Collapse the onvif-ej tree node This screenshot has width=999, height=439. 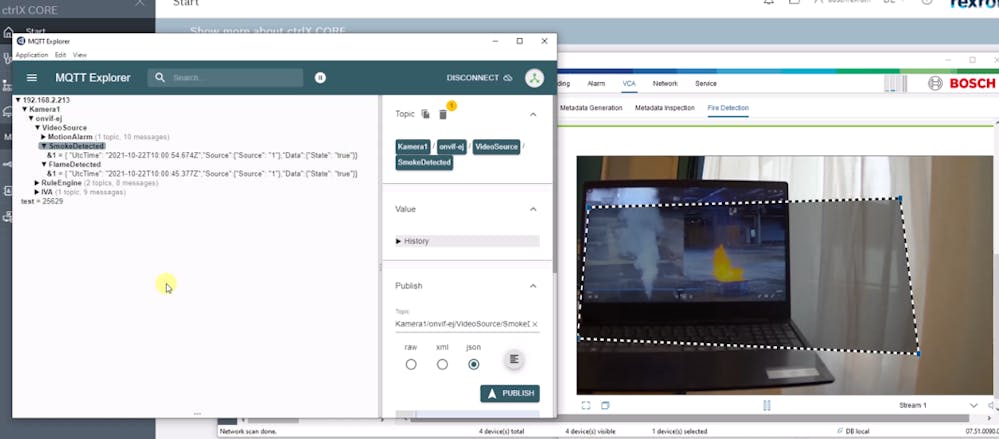[31, 119]
